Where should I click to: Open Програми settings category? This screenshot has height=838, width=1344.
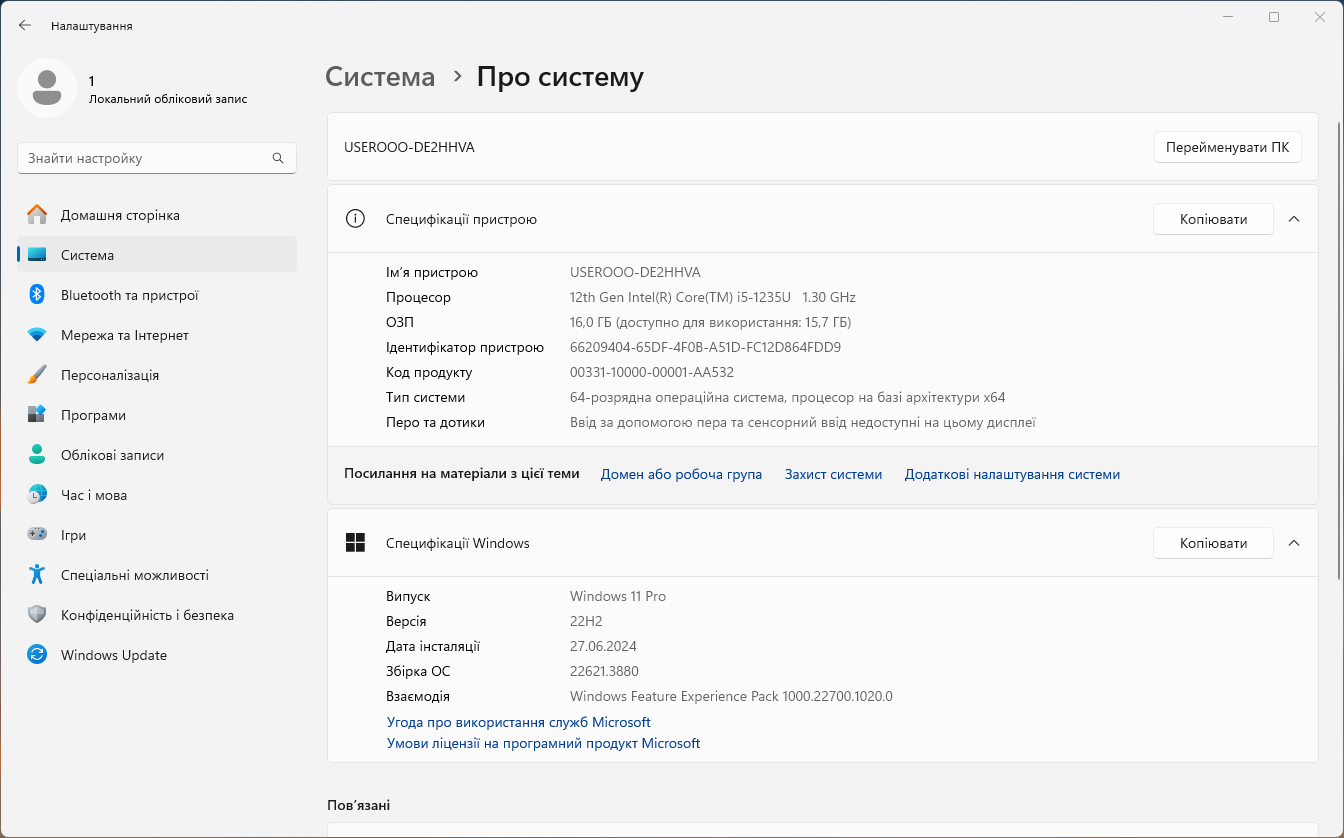pyautogui.click(x=157, y=415)
